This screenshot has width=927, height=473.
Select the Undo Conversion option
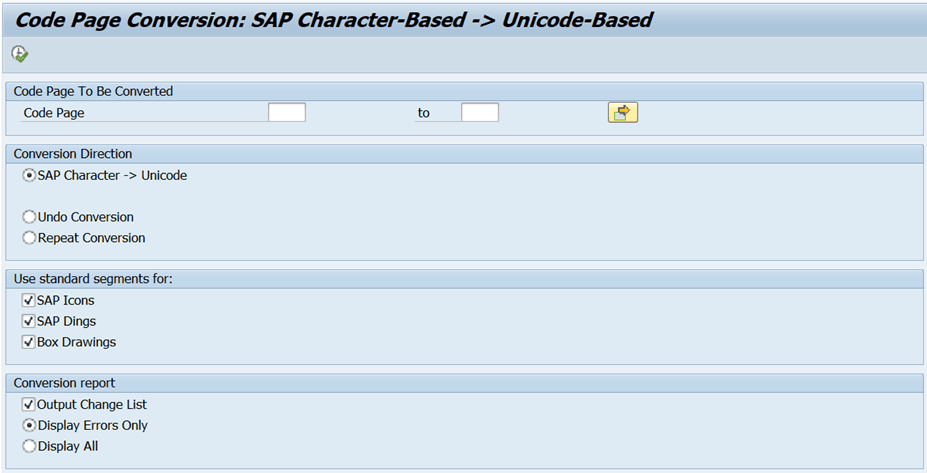pos(29,217)
